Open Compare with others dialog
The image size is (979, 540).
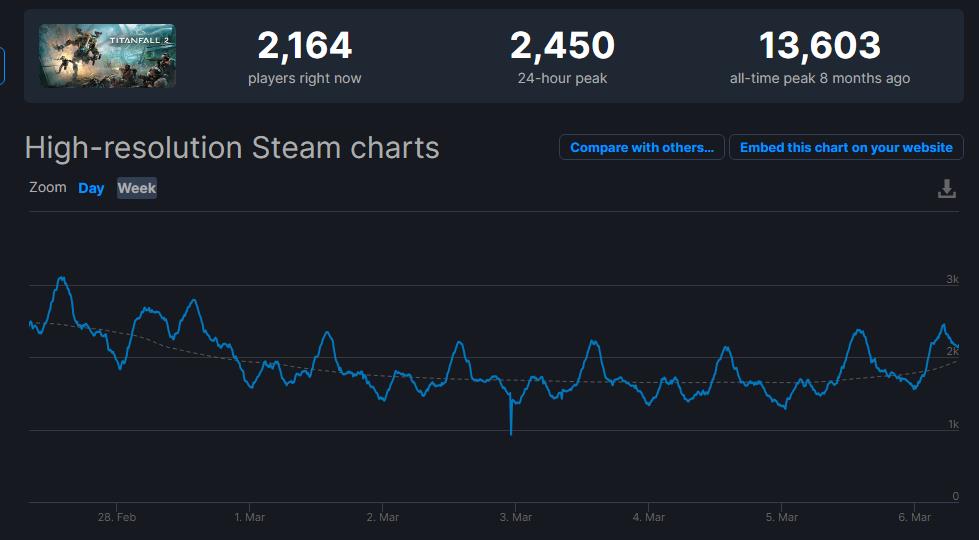tap(641, 147)
